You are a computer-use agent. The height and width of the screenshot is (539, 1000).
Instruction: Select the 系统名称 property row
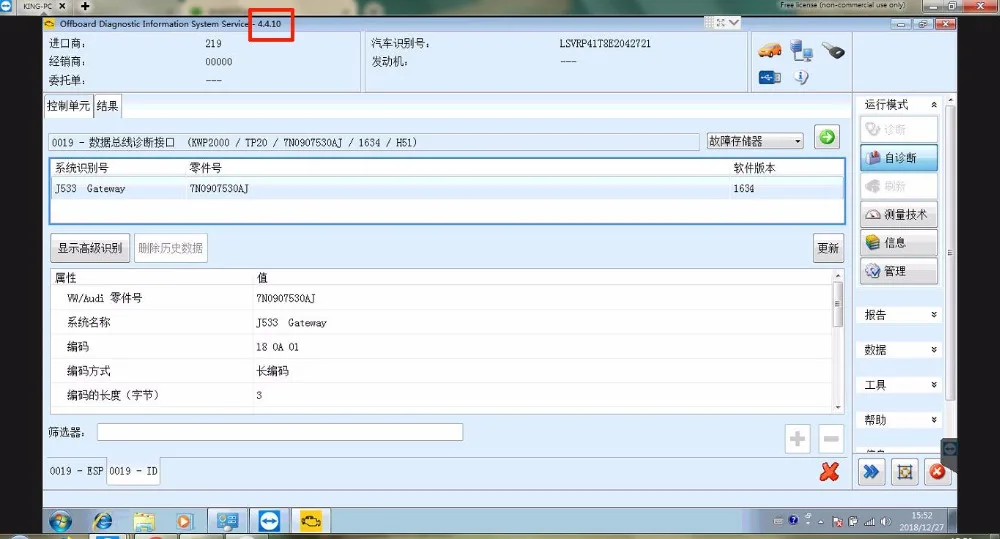[x=441, y=323]
